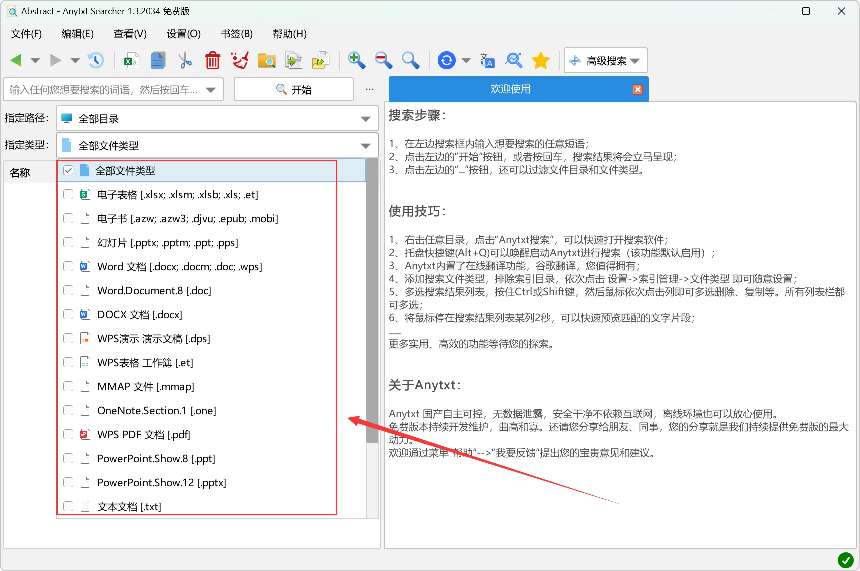Open the 编辑(E) menu

point(77,34)
